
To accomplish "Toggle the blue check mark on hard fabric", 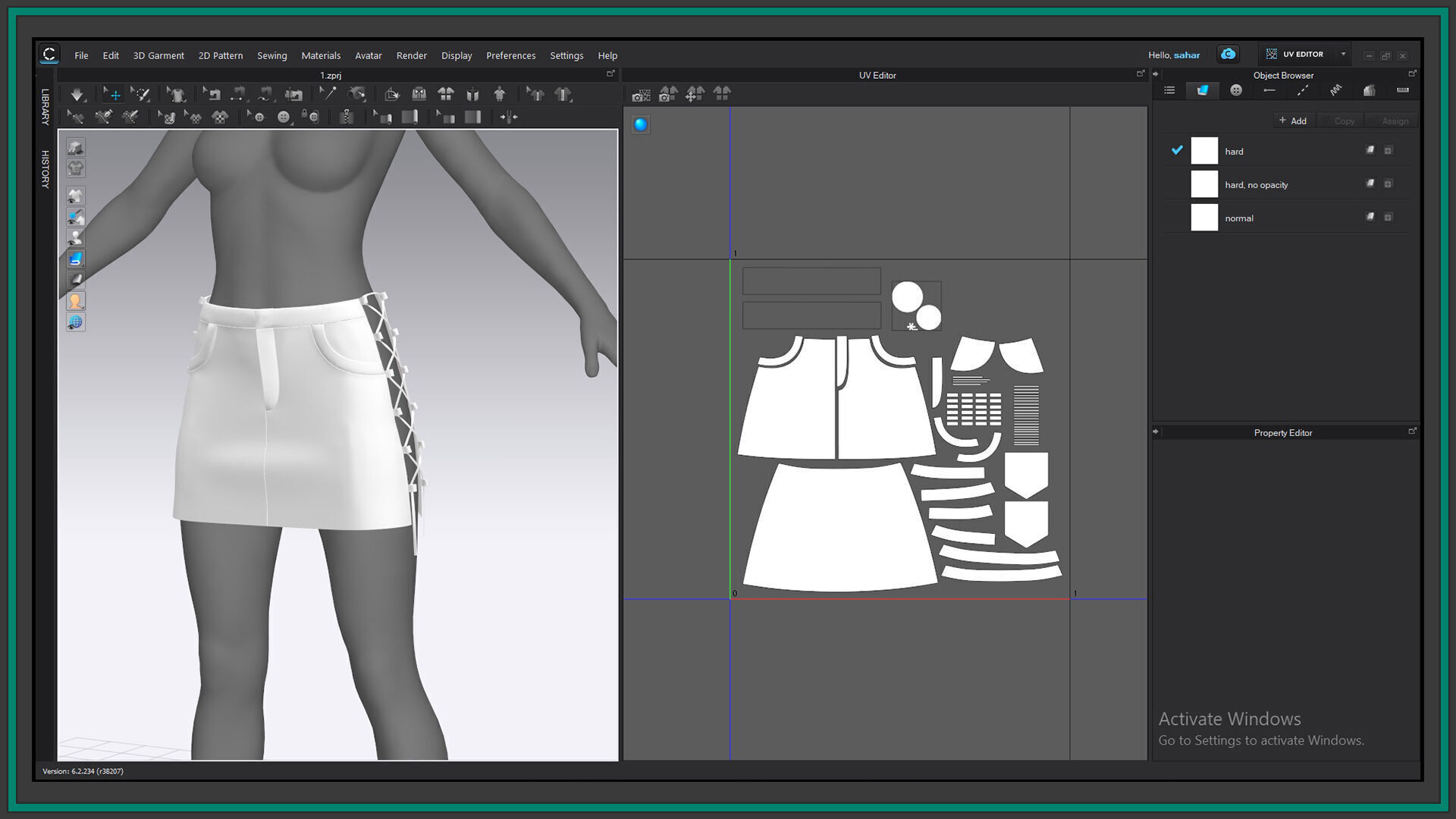I will click(1177, 150).
